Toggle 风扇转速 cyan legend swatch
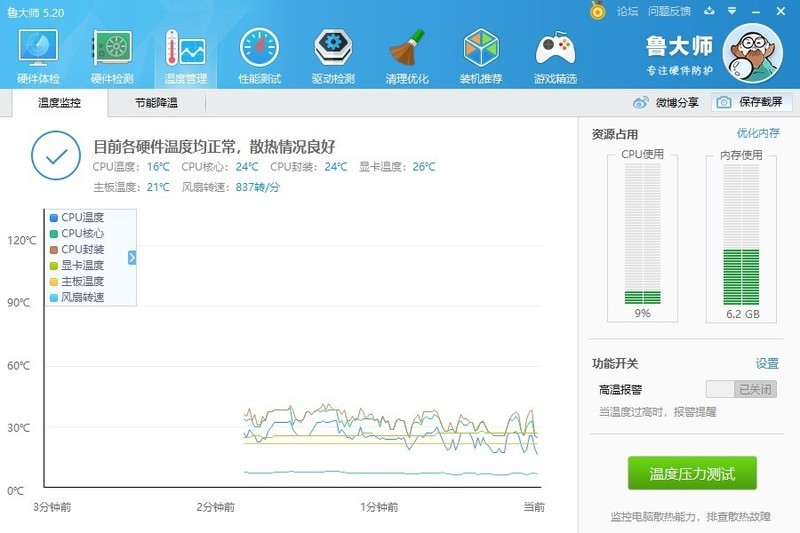 (x=54, y=297)
